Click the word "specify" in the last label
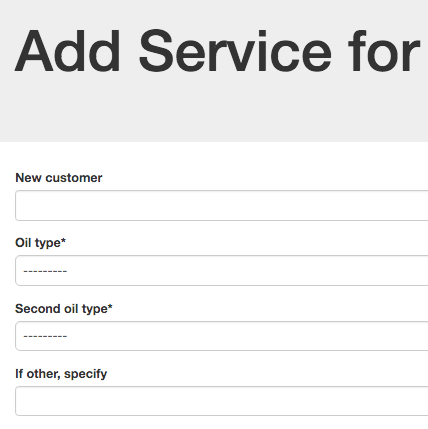Image resolution: width=428 pixels, height=429 pixels. coord(85,374)
